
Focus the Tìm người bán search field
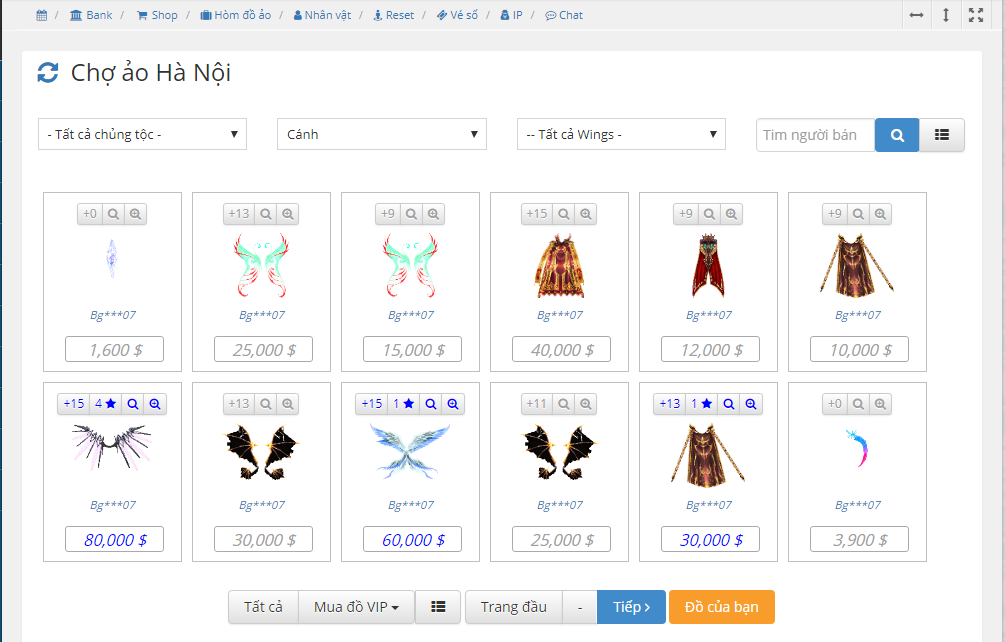coord(815,135)
